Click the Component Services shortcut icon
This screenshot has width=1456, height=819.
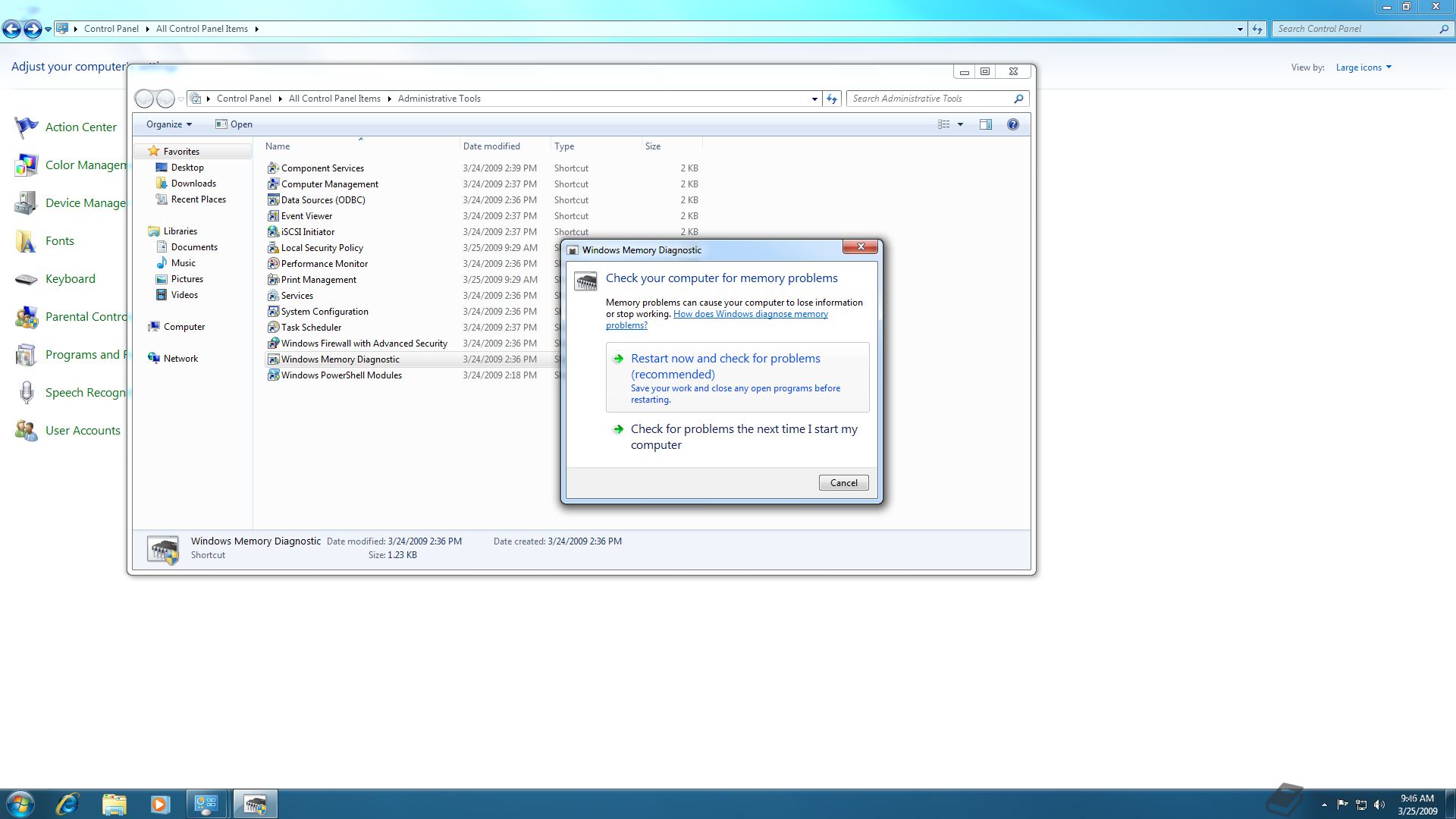pos(273,168)
